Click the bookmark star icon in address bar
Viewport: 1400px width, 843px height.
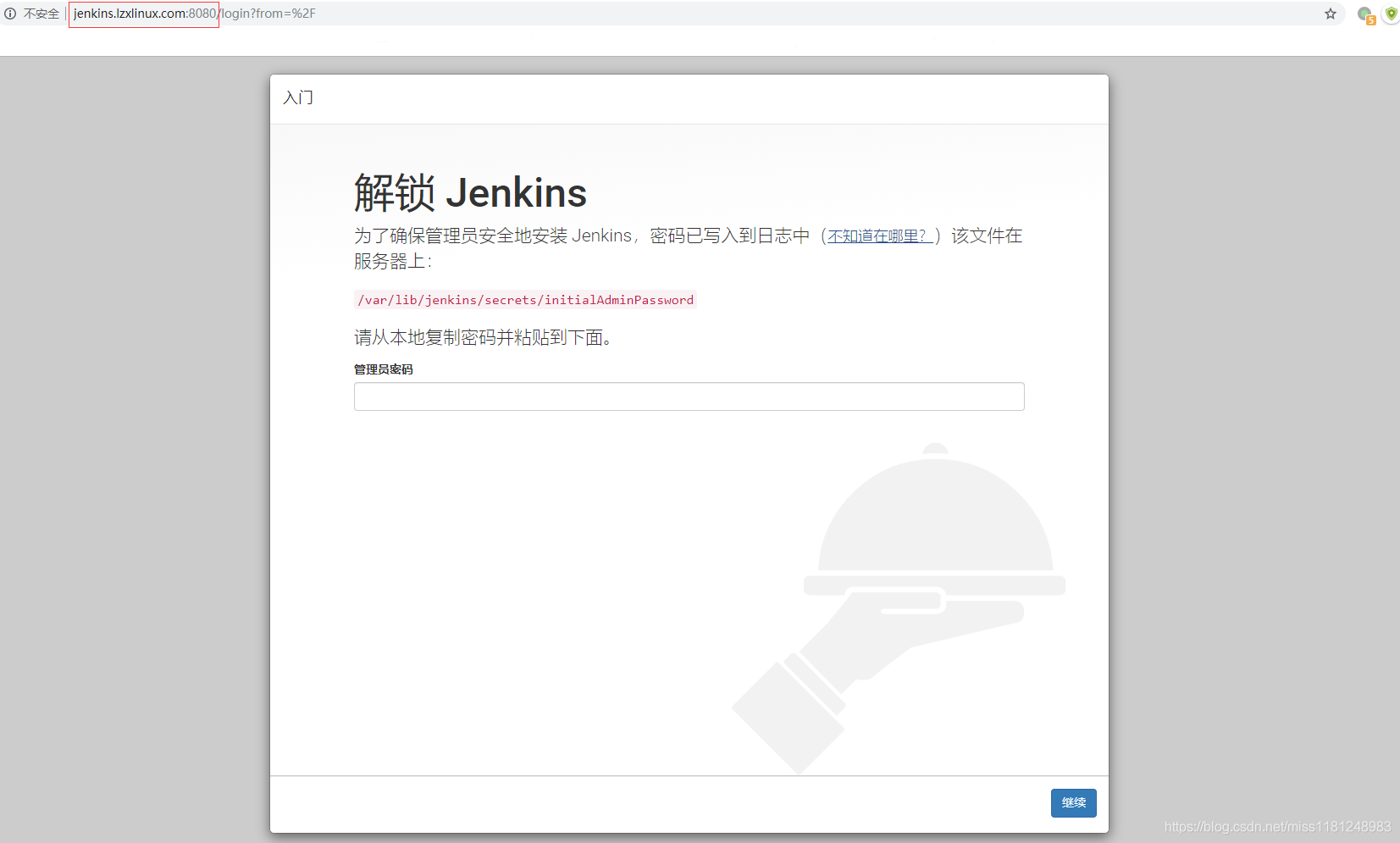click(1331, 14)
